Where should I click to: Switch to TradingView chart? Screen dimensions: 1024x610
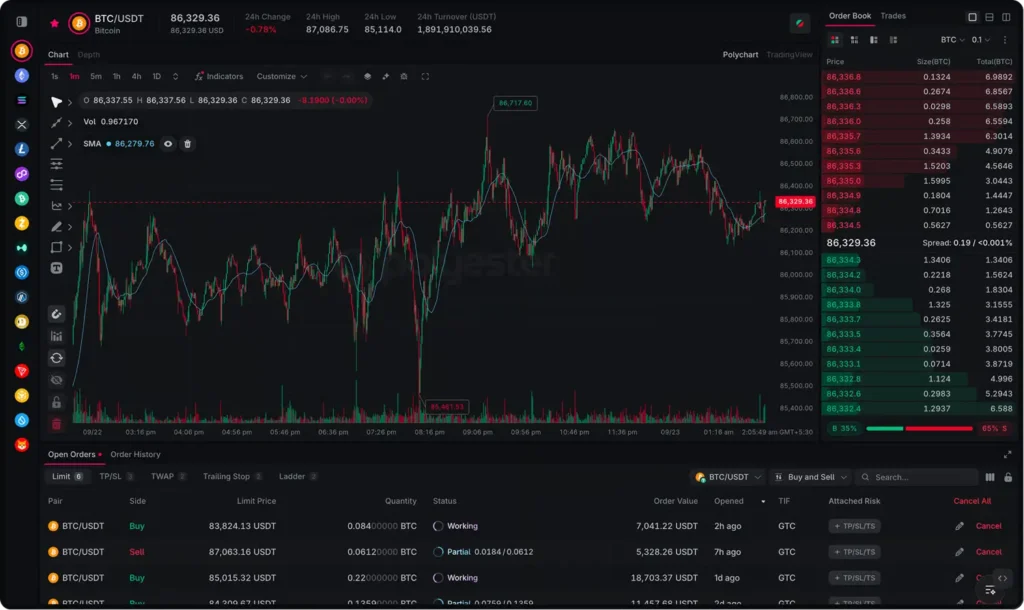point(789,55)
